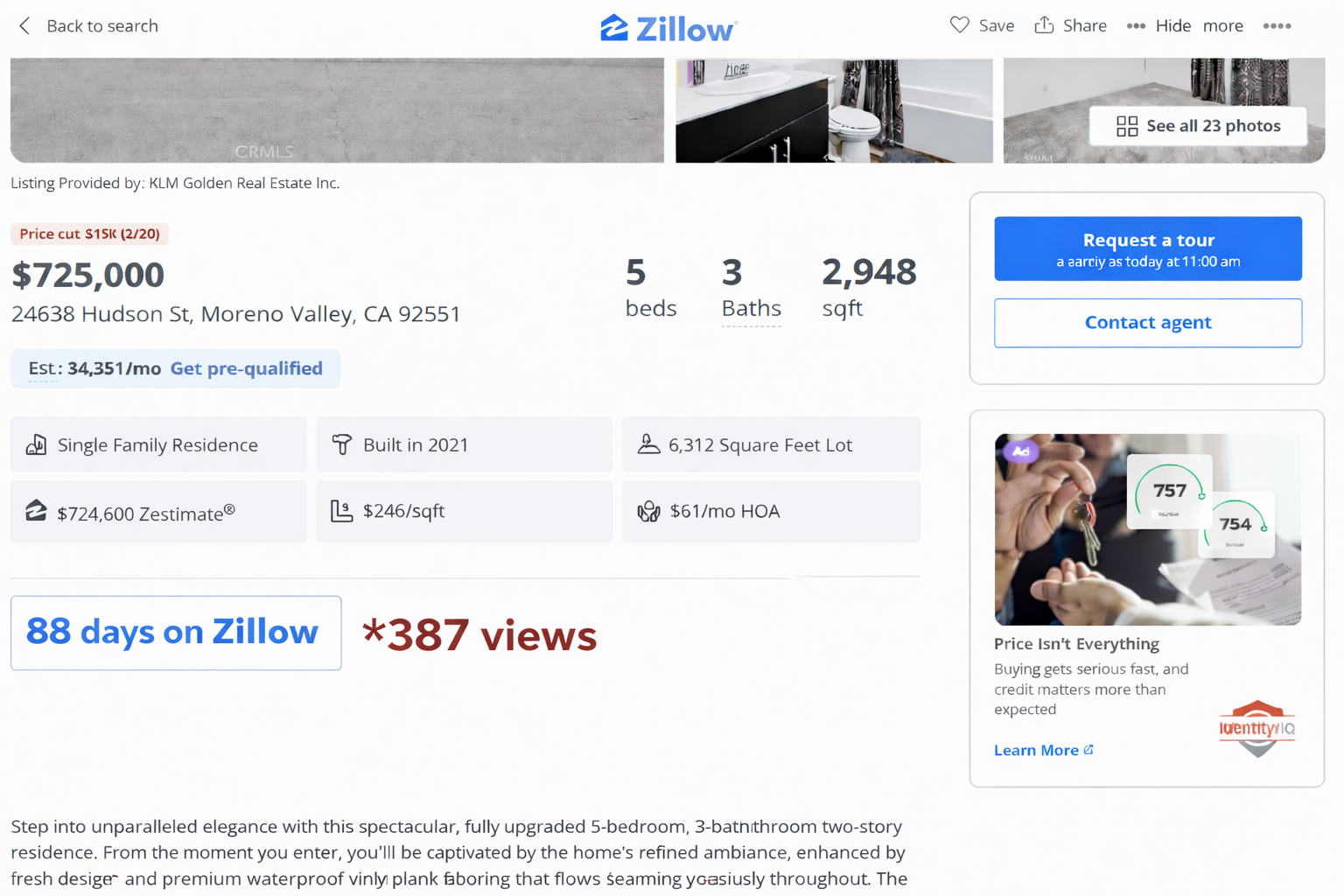The width and height of the screenshot is (1344, 896).
Task: Open the Get pre-qualified link
Action: (x=246, y=368)
